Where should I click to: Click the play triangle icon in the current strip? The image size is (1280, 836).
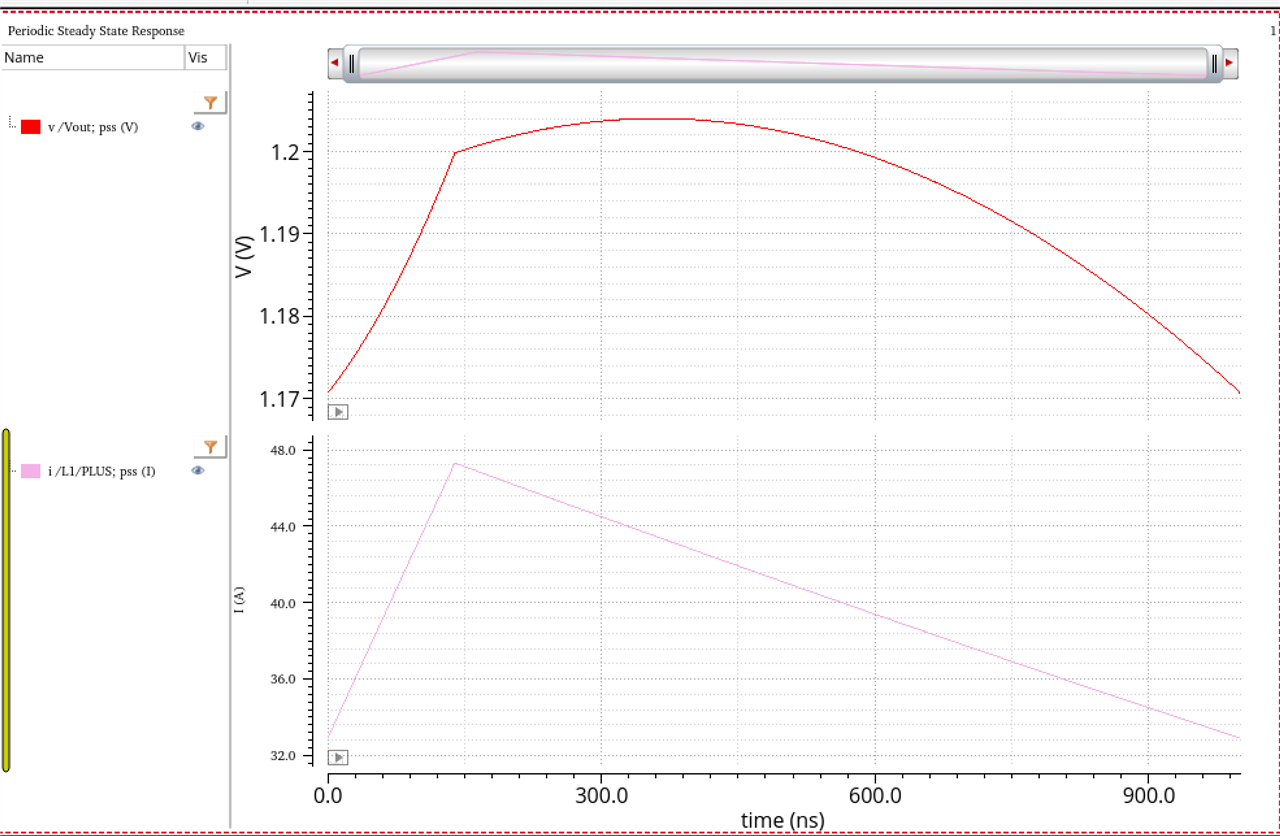[338, 757]
